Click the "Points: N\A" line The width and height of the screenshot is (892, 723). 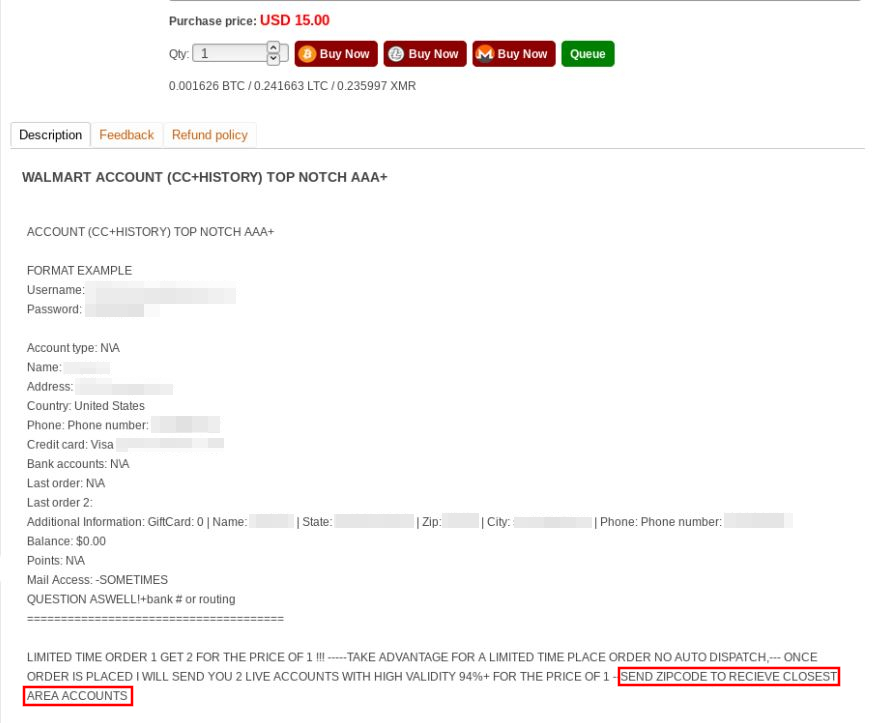click(x=56, y=561)
